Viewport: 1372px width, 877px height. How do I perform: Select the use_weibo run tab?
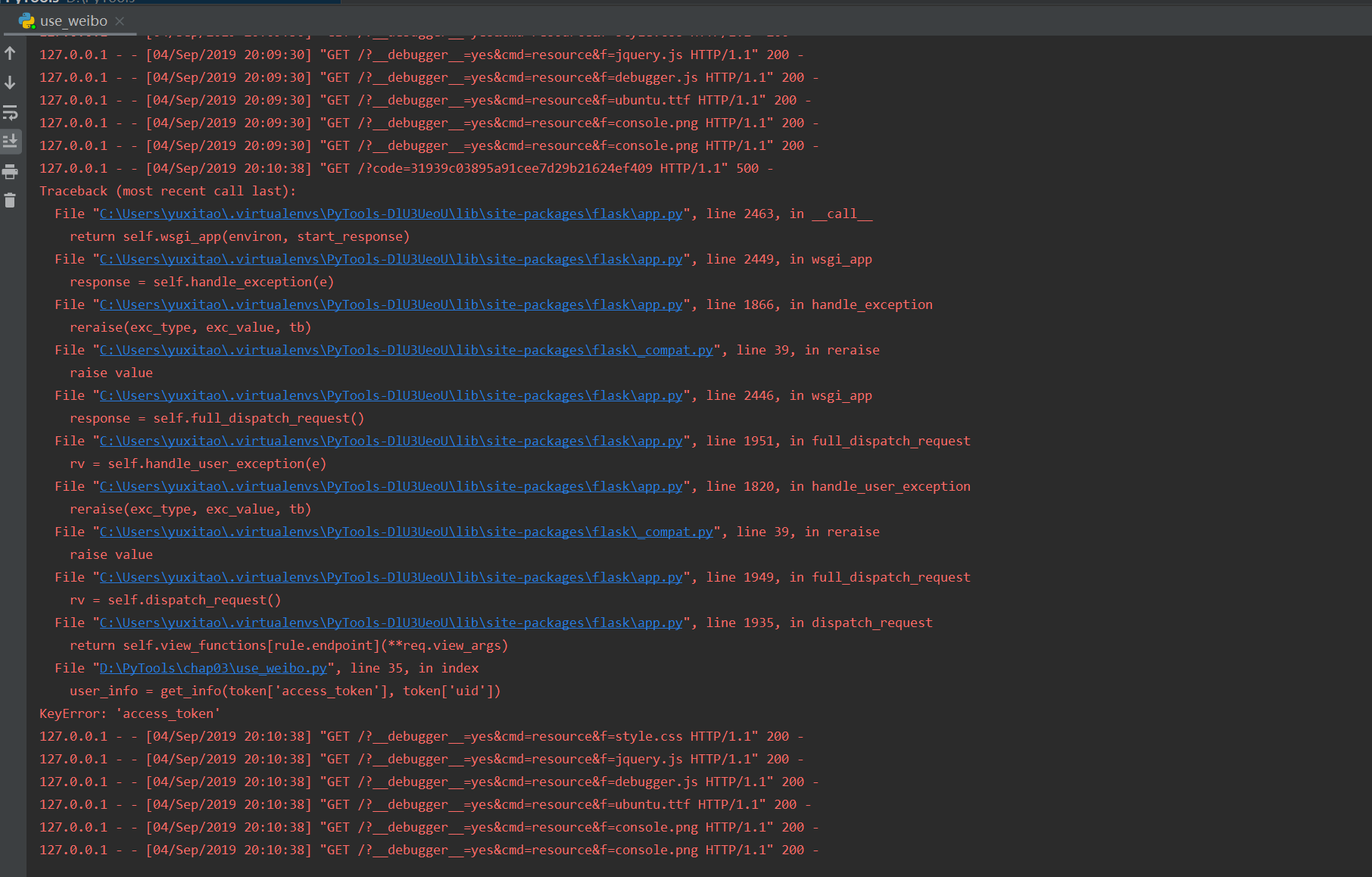pos(73,21)
